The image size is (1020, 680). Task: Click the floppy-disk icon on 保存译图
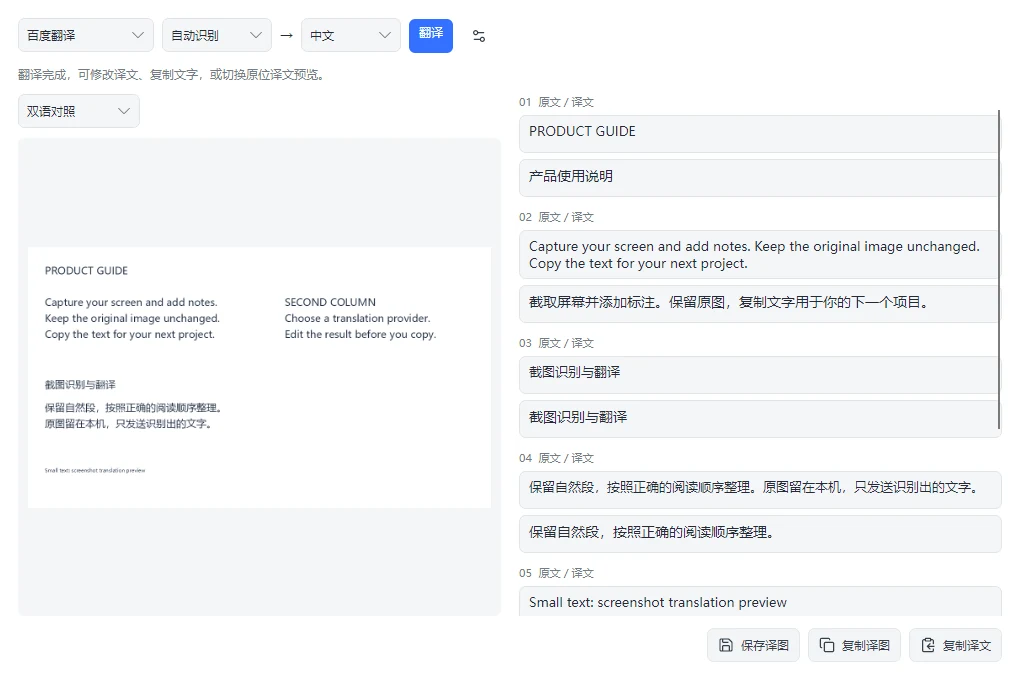pyautogui.click(x=725, y=645)
